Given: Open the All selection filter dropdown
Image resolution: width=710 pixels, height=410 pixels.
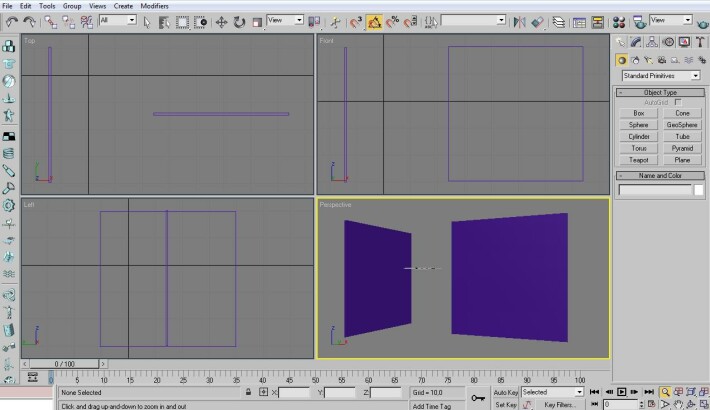Looking at the screenshot, I should click(118, 20).
